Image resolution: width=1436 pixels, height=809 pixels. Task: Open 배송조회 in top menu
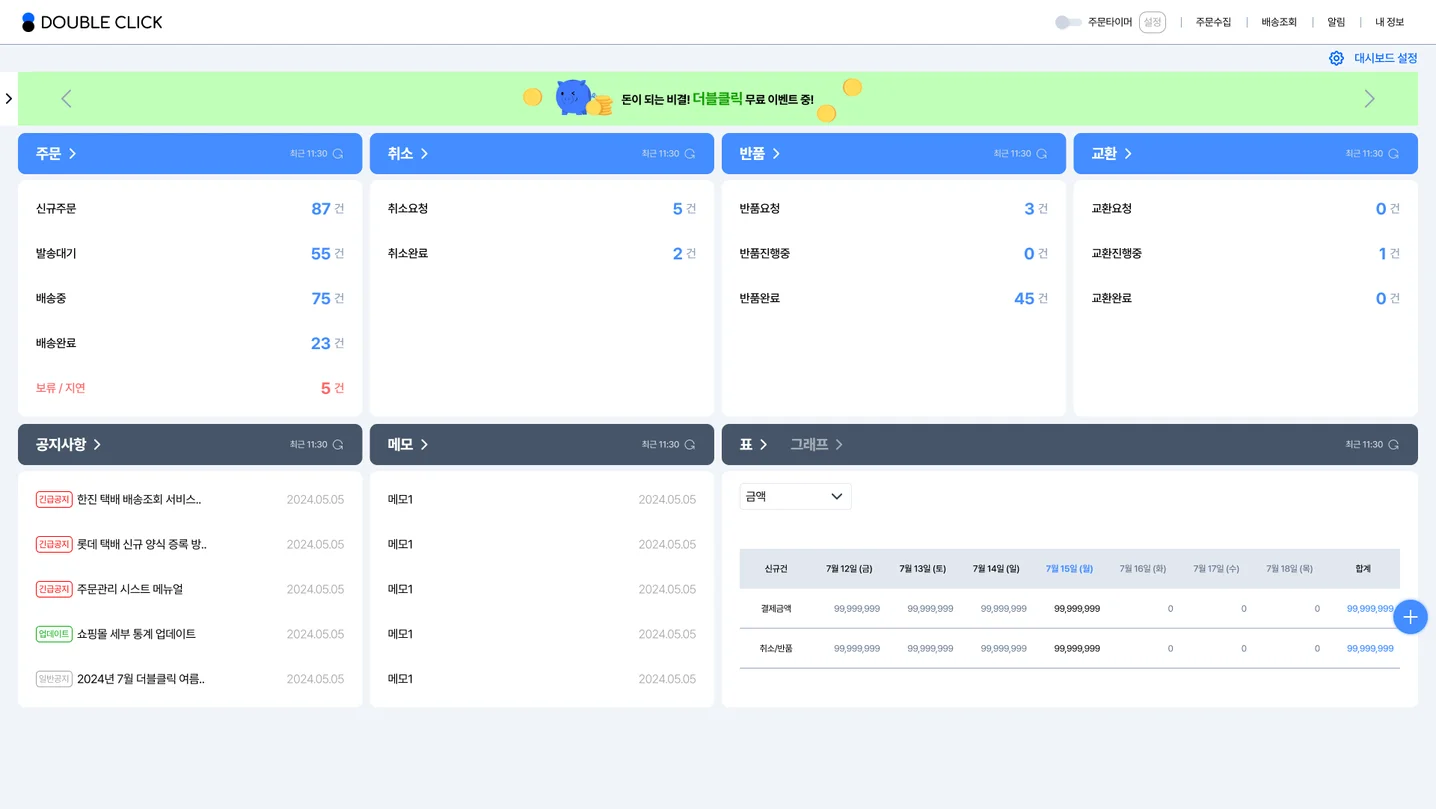[1279, 22]
